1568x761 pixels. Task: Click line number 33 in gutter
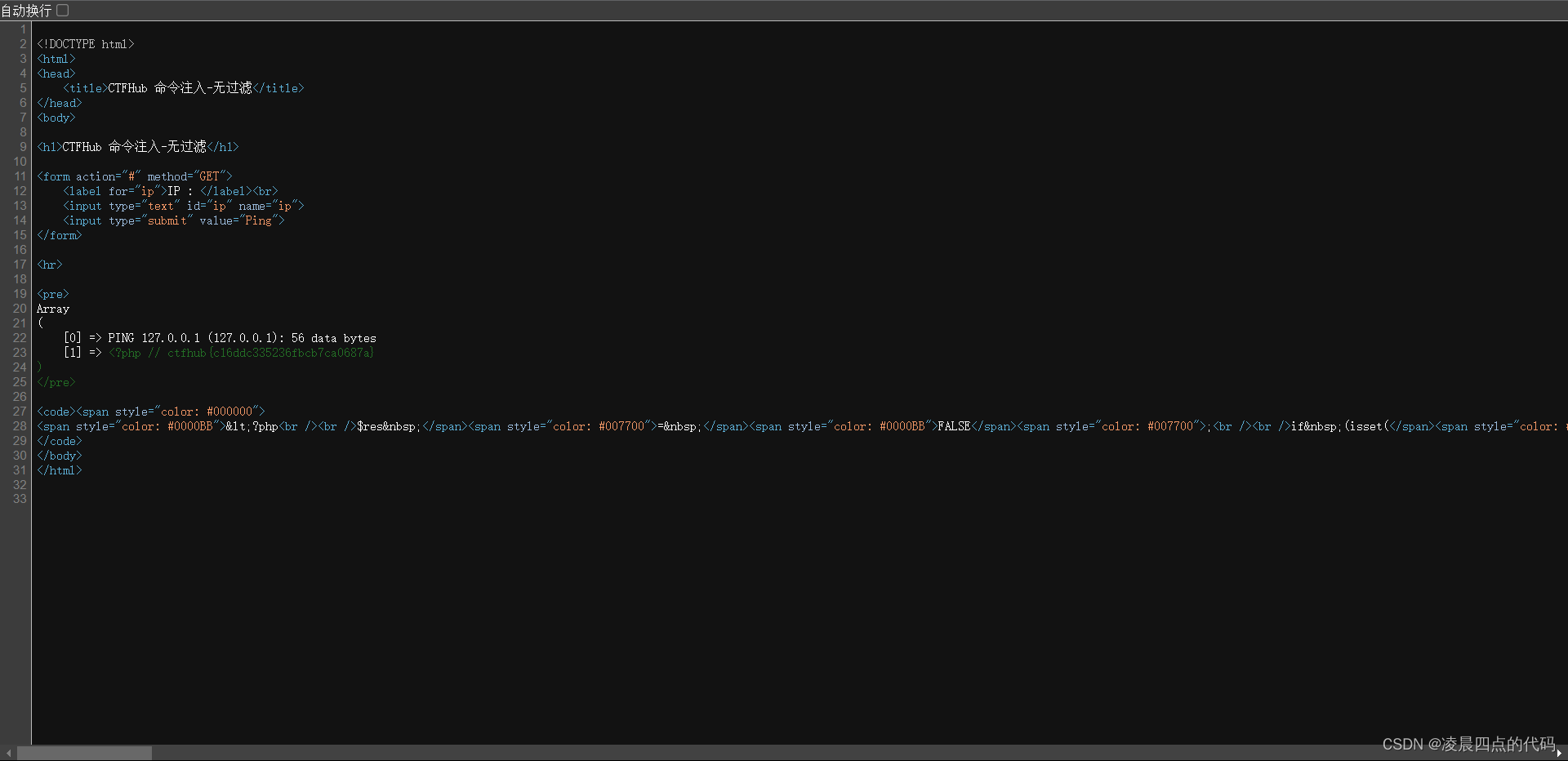(20, 499)
